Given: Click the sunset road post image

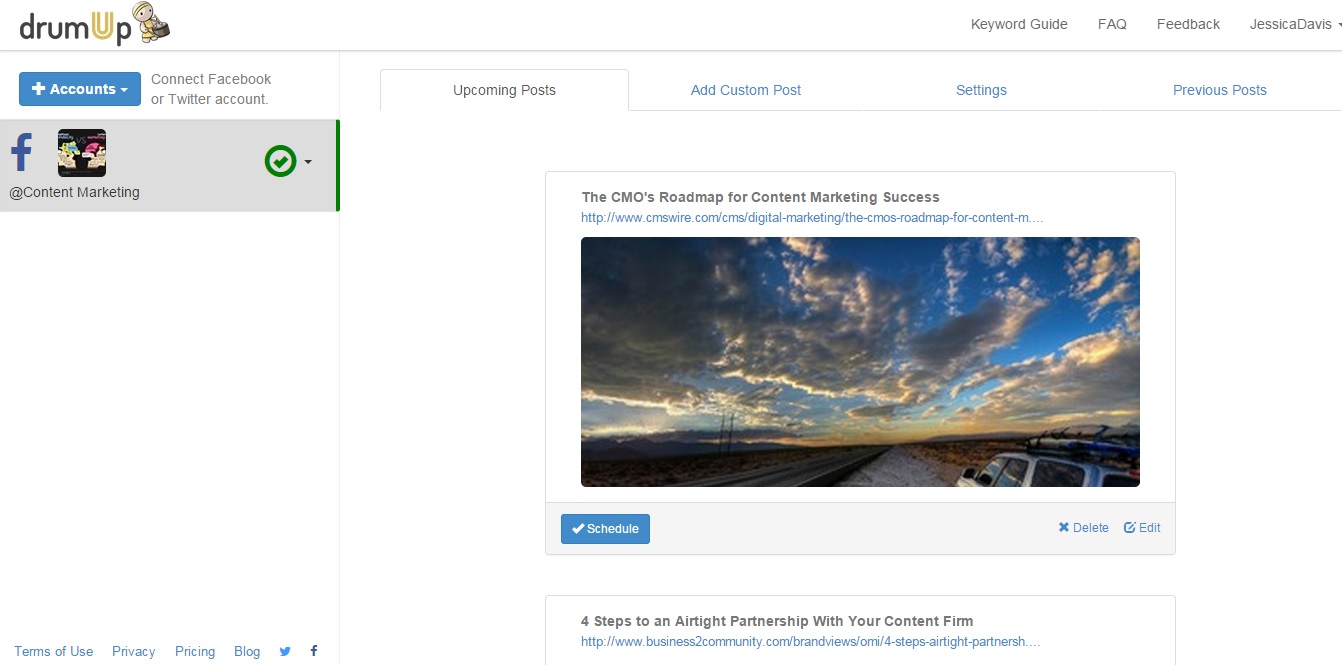Looking at the screenshot, I should point(860,361).
